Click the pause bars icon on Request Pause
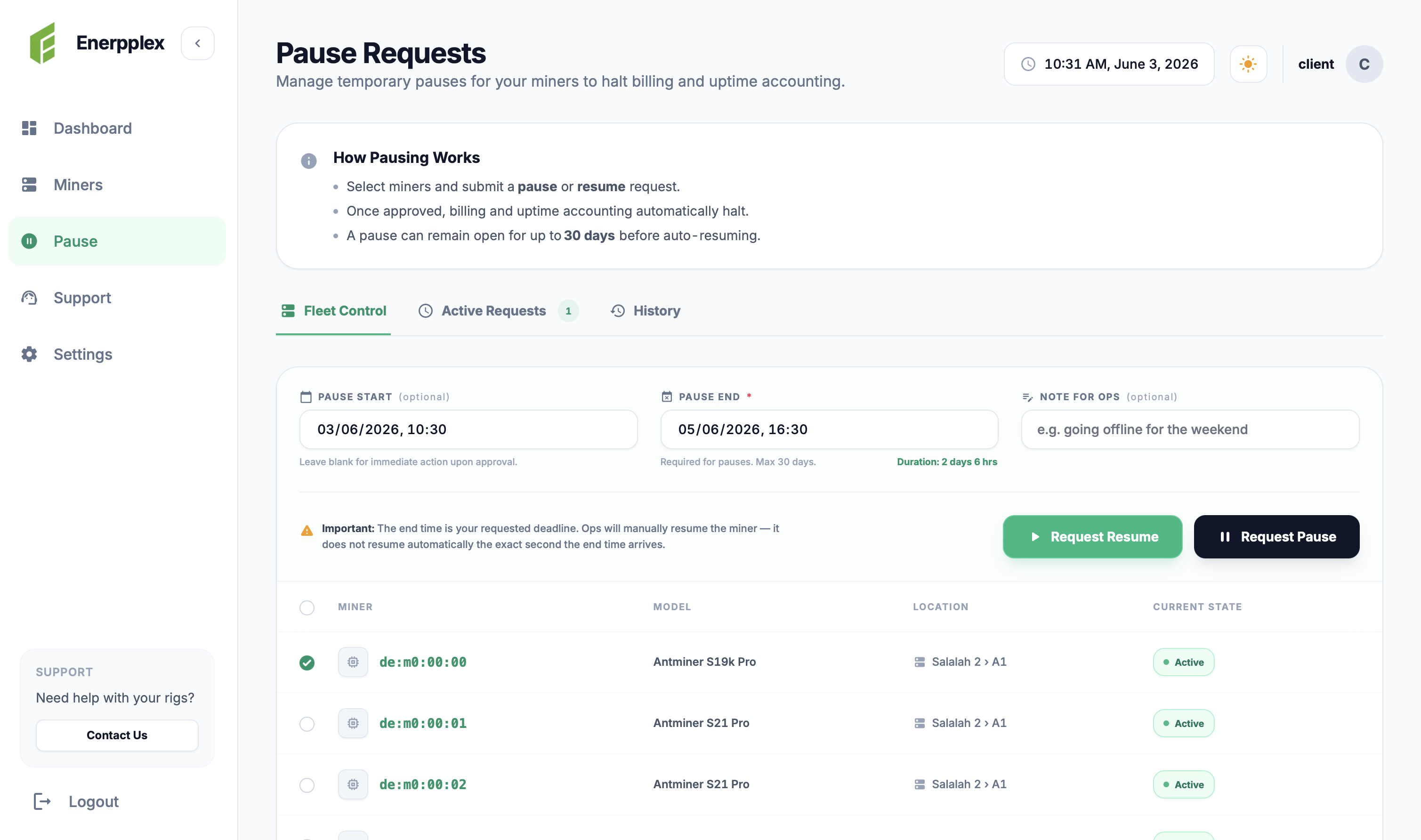 1225,537
